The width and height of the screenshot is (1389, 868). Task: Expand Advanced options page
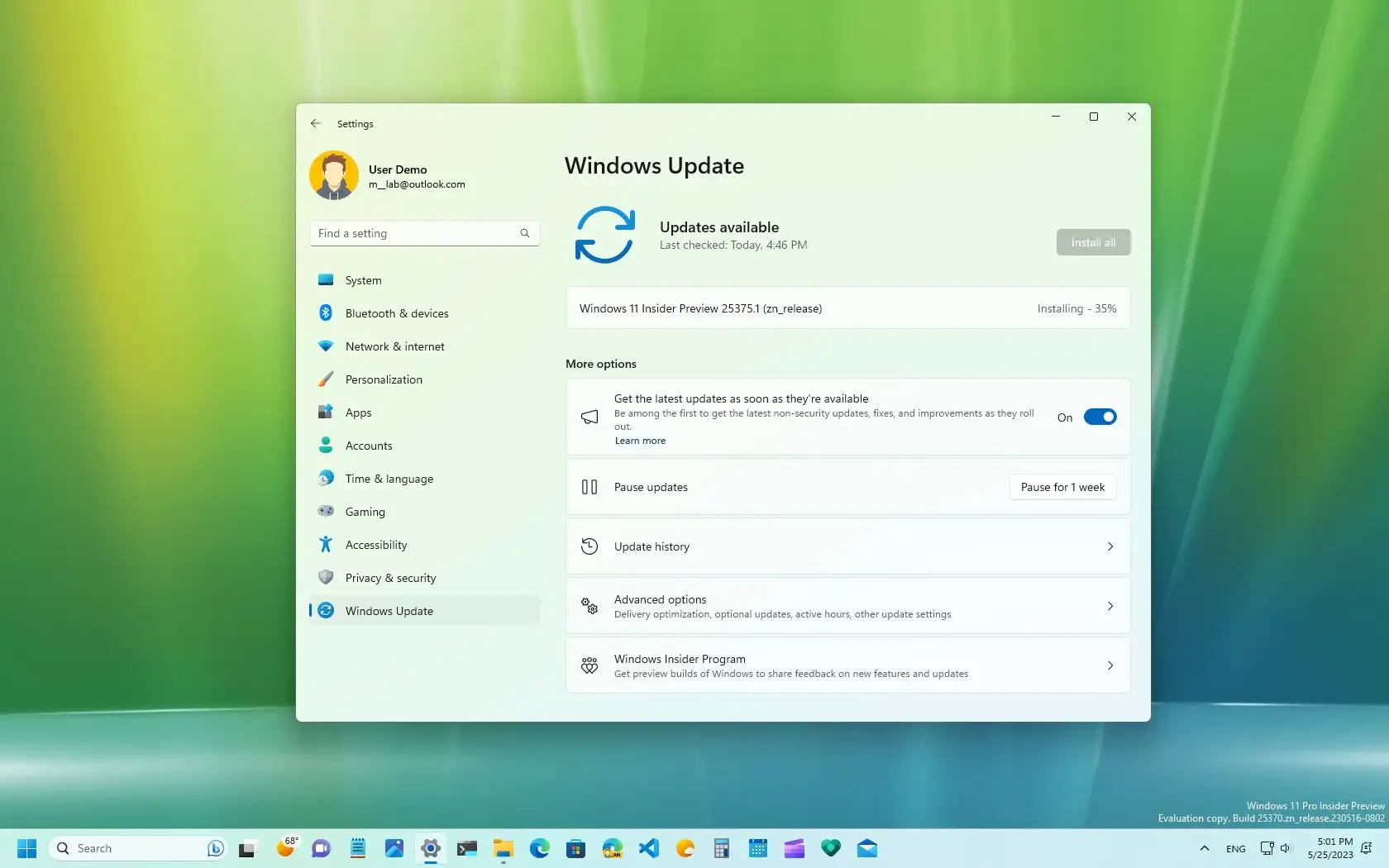pos(847,606)
